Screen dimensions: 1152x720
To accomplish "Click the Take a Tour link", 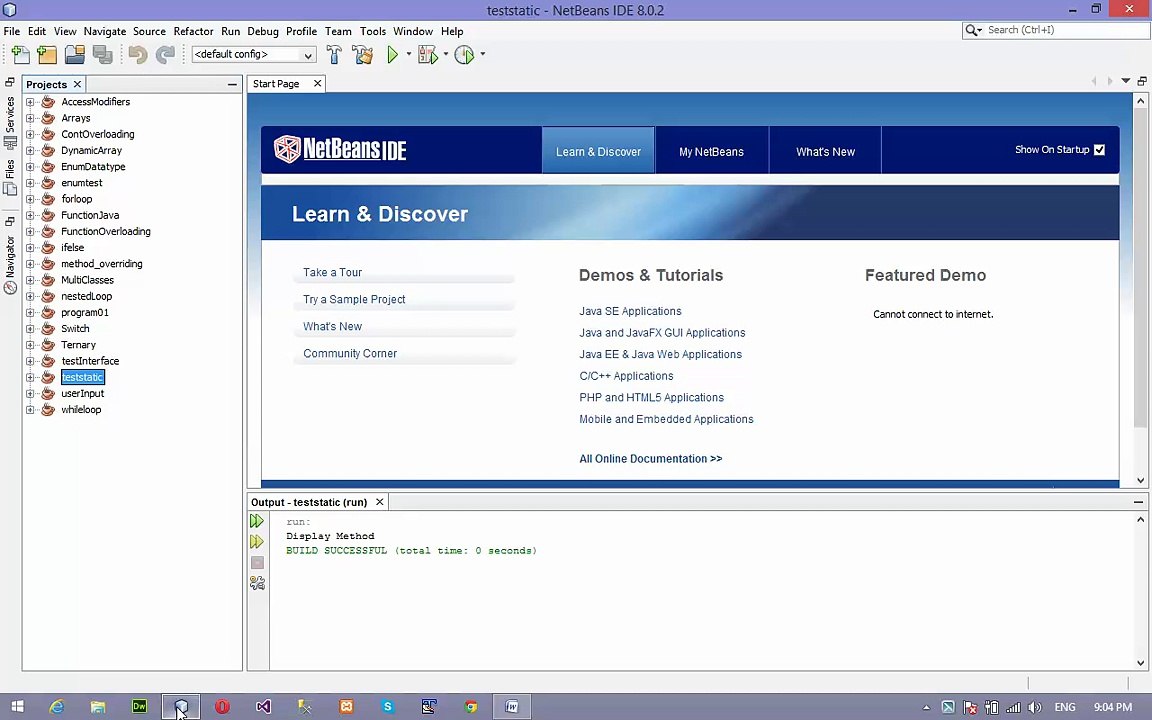I will tap(332, 273).
